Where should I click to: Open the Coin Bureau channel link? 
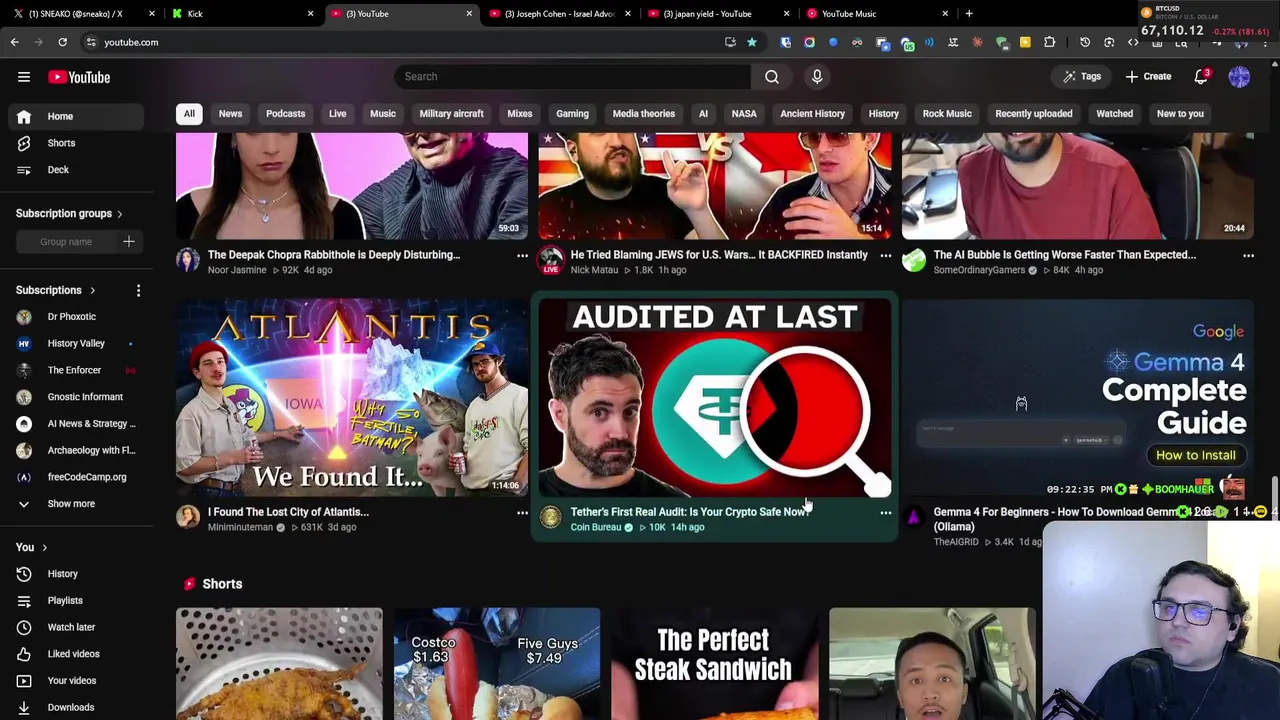pos(596,527)
